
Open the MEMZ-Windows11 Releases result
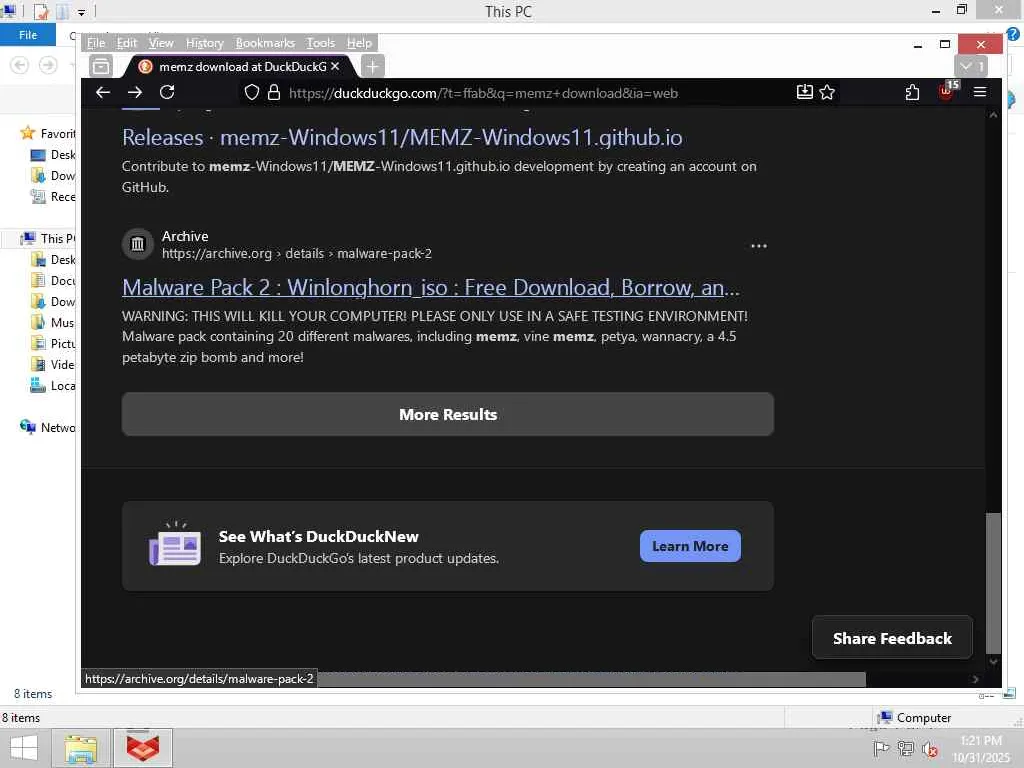[x=402, y=138]
